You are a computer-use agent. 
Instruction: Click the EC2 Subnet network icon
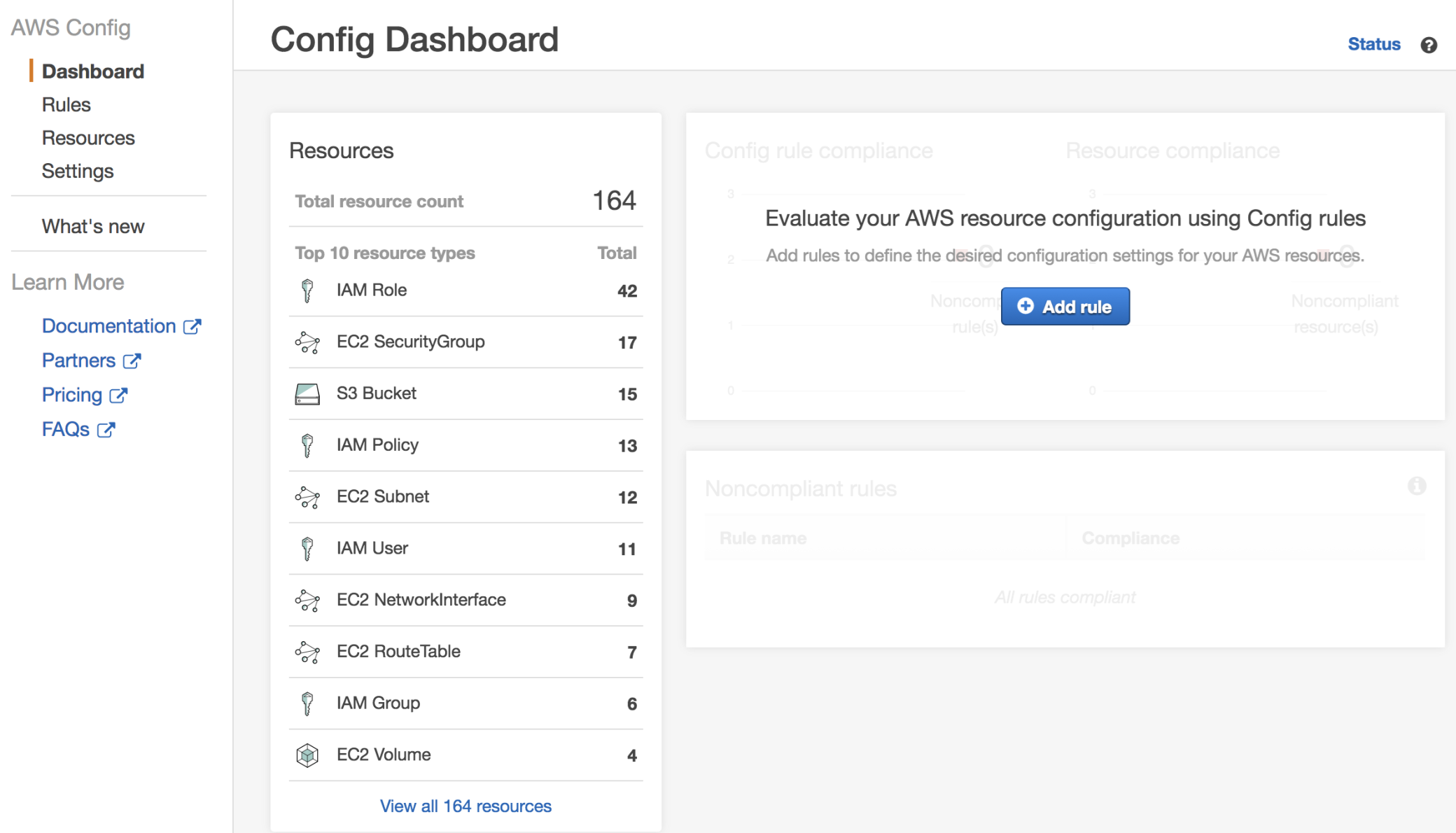pos(307,497)
